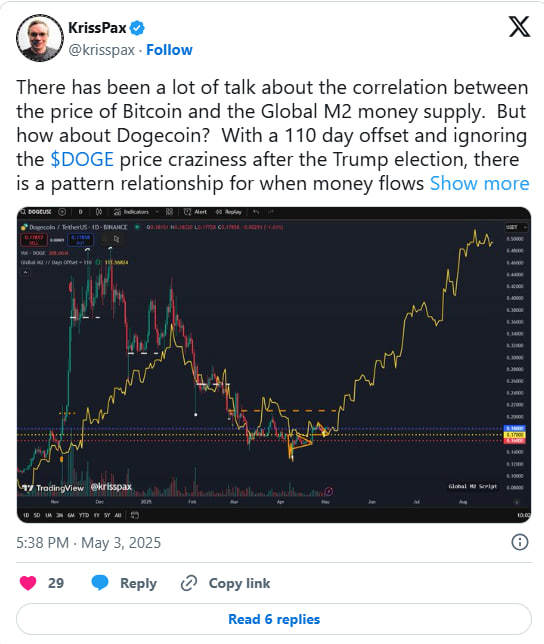Click the X logo icon
Image resolution: width=544 pixels, height=644 pixels.
519,27
